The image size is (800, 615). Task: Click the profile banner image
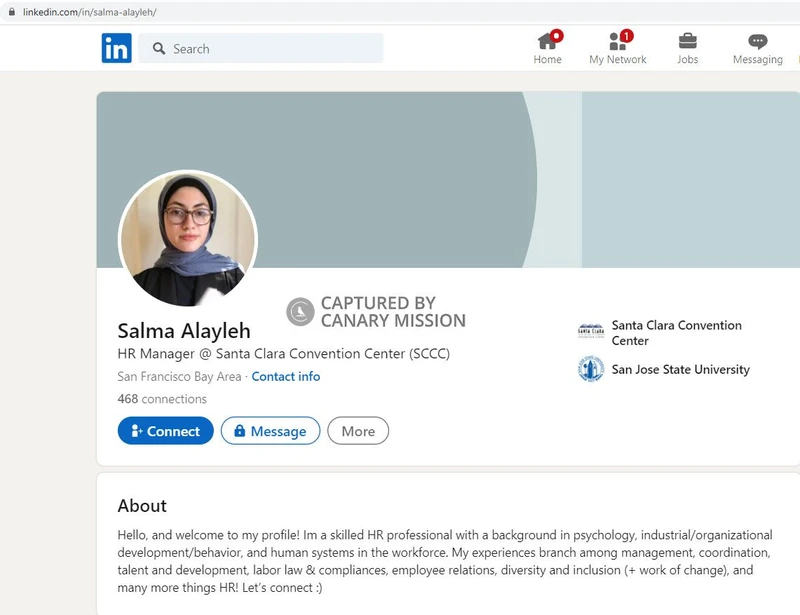(448, 180)
